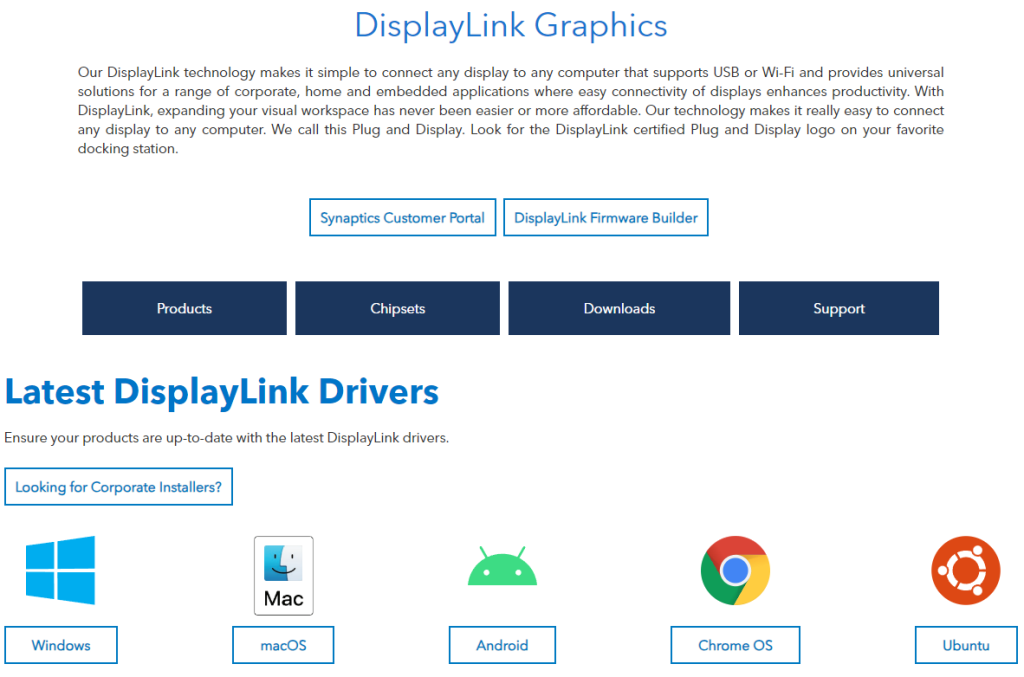Choose the Android driver button
This screenshot has height=677, width=1024.
click(502, 645)
